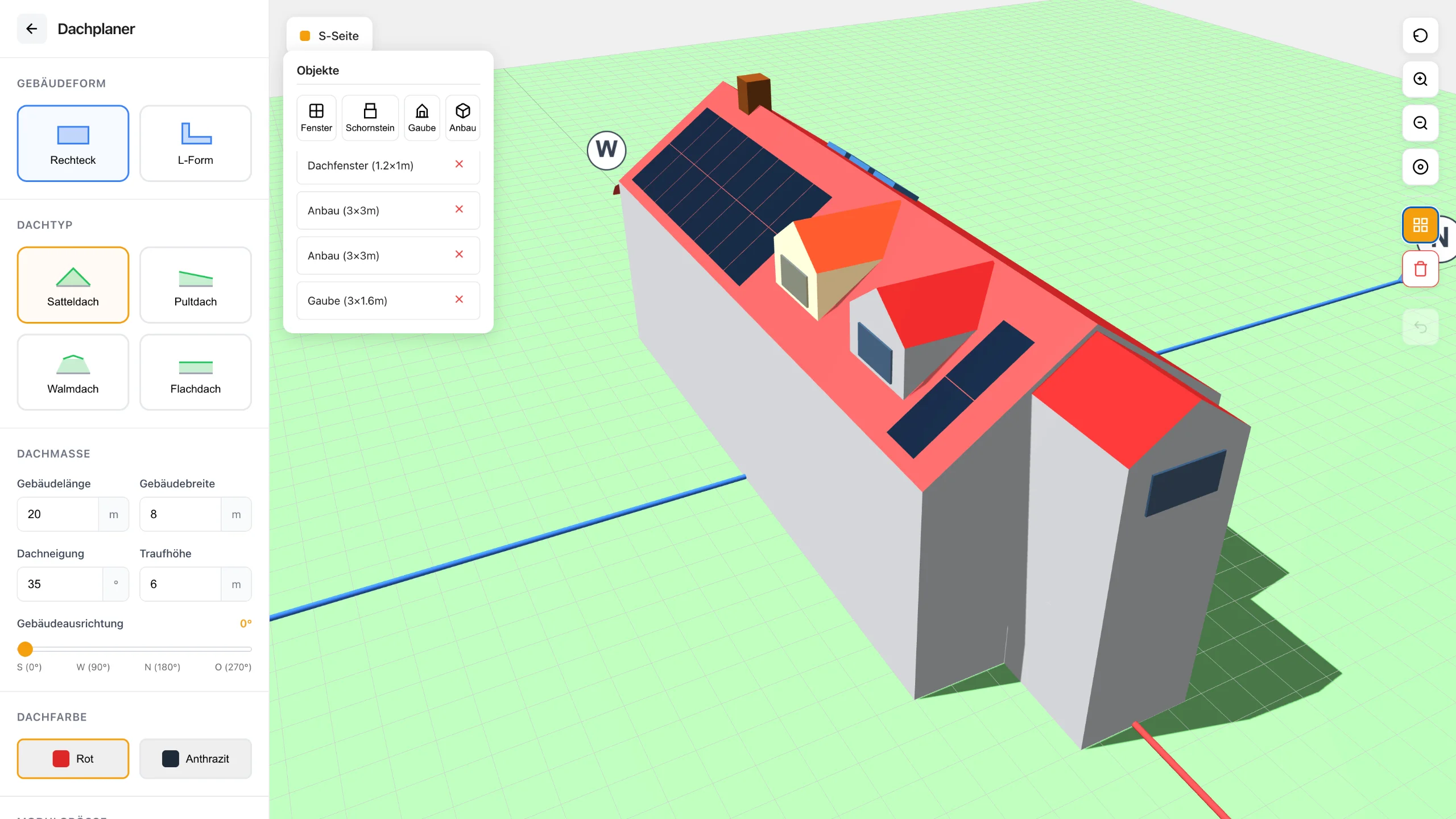Select the Gaube (3×1.6m) list item
Viewport: 1456px width, 819px height.
pyautogui.click(x=388, y=301)
